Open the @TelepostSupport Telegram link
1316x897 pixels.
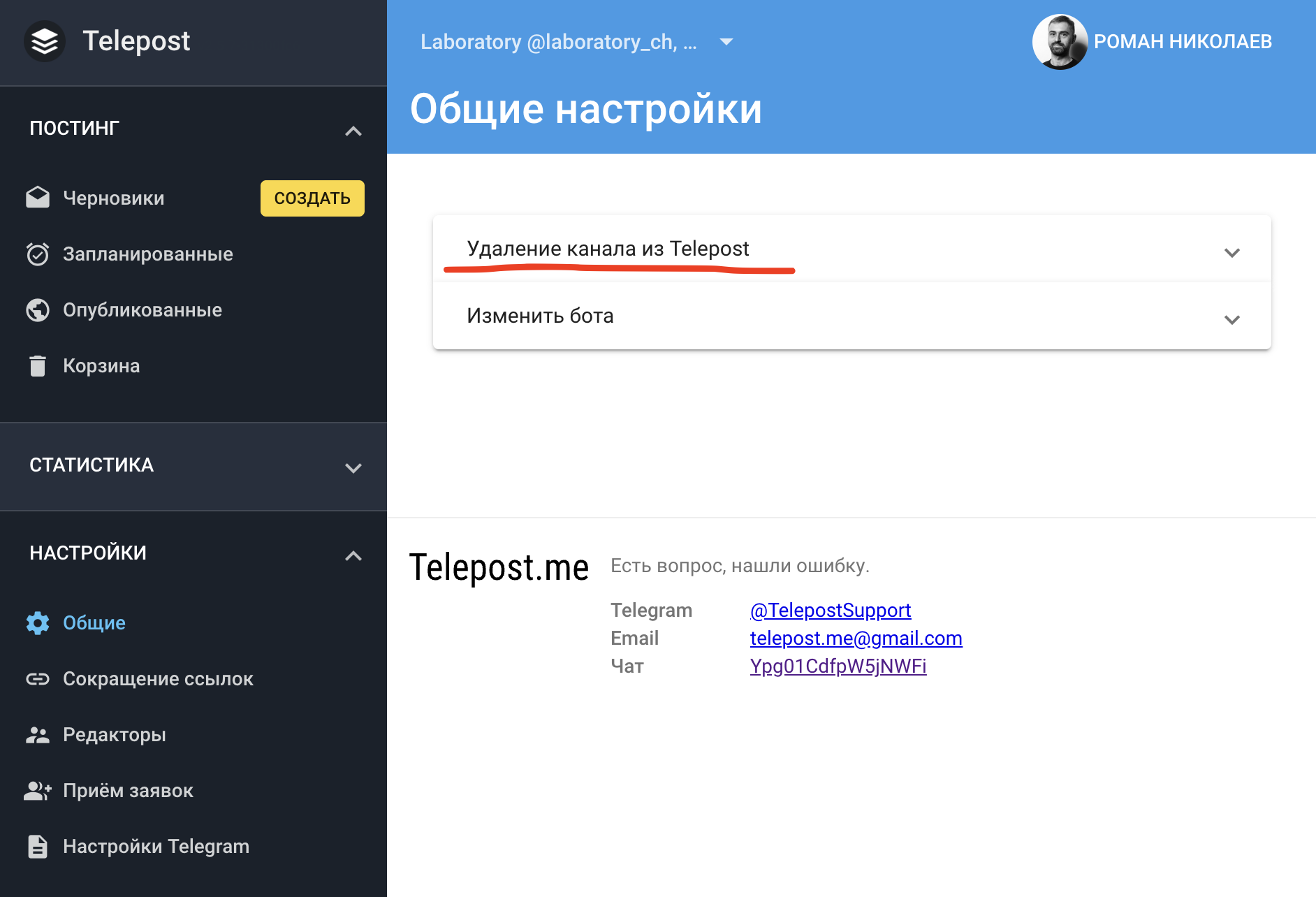831,610
